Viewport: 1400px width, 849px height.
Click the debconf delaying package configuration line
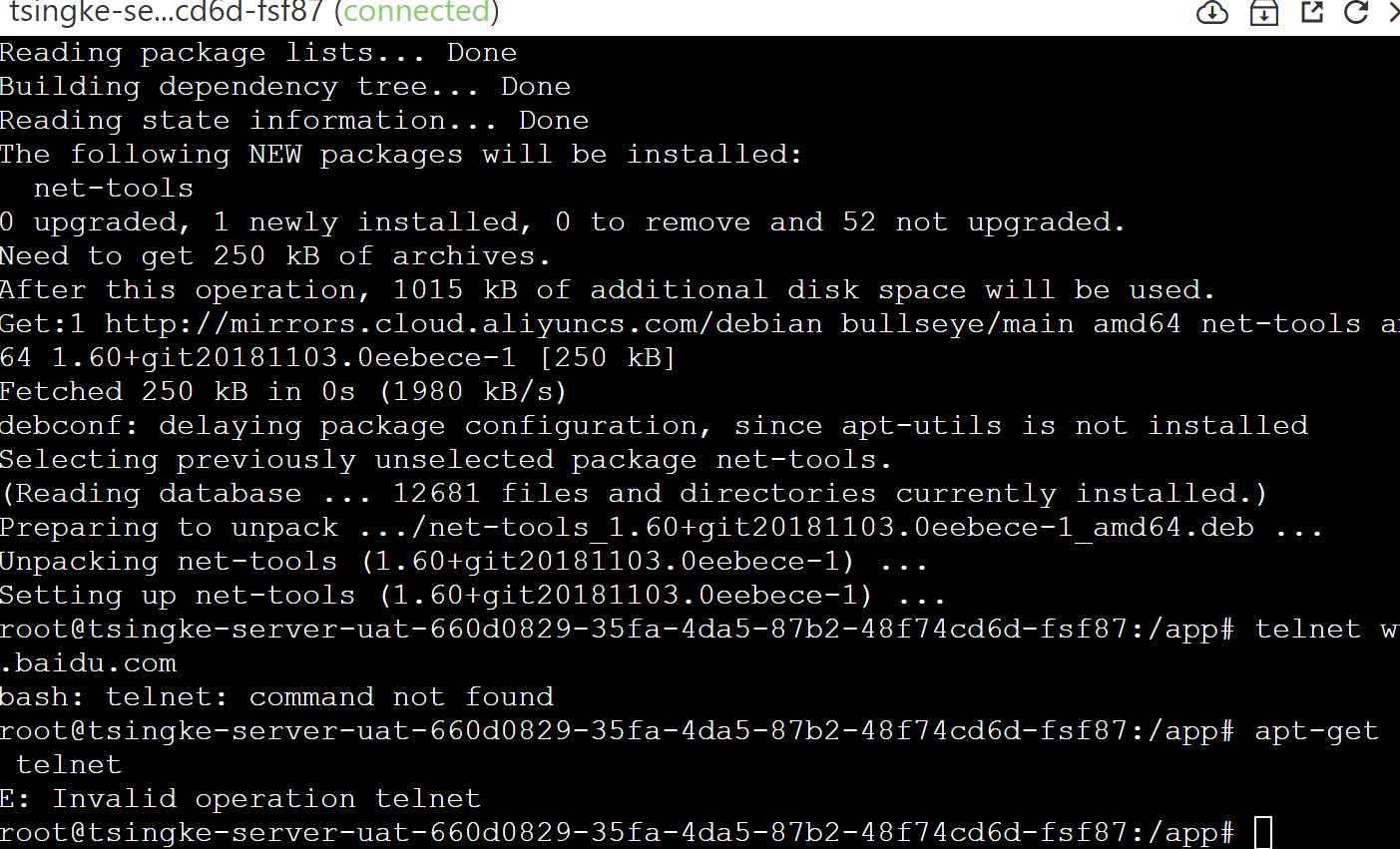pos(654,426)
